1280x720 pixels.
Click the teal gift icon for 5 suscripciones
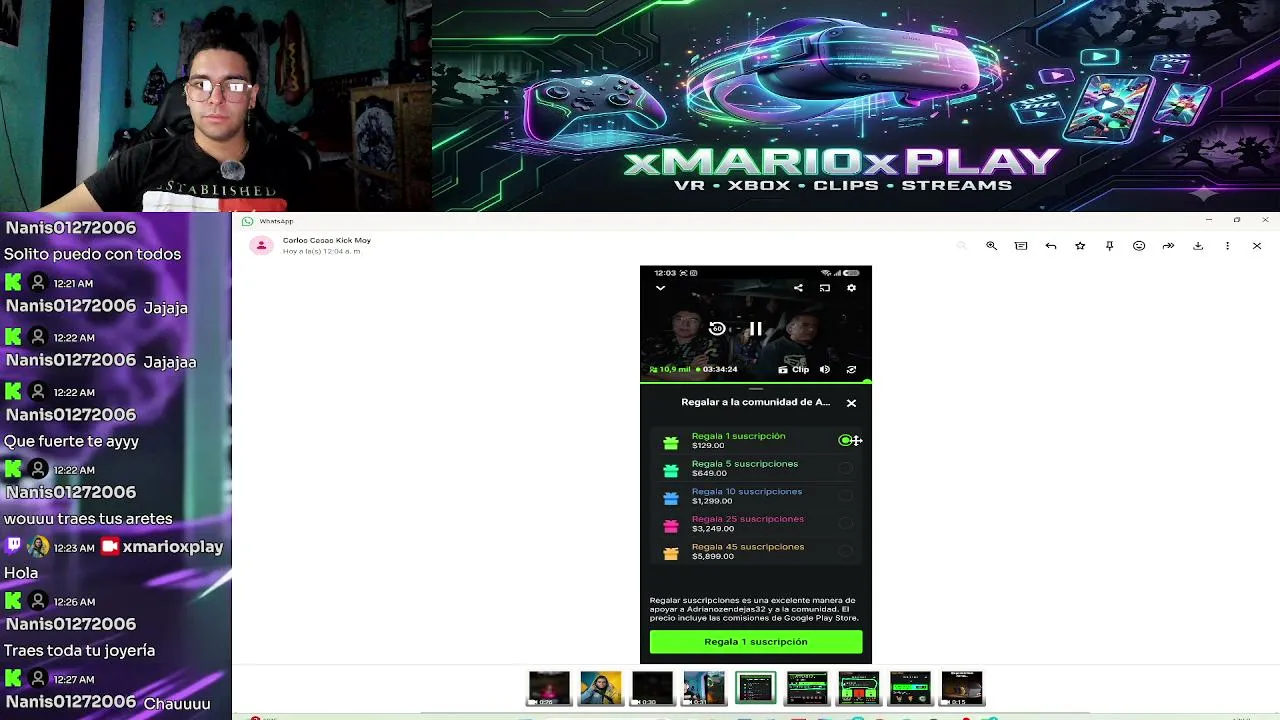pyautogui.click(x=671, y=469)
